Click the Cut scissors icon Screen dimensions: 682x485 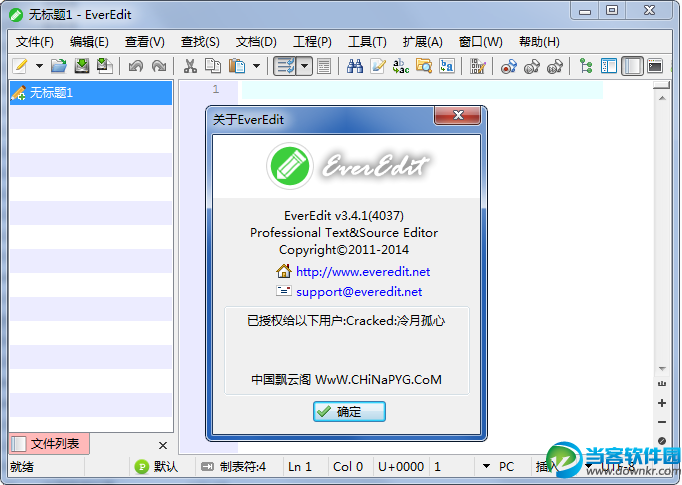[x=190, y=66]
